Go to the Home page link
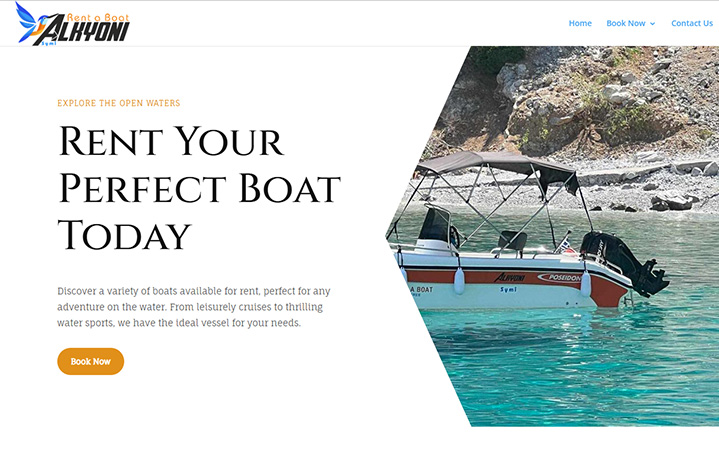 point(580,23)
